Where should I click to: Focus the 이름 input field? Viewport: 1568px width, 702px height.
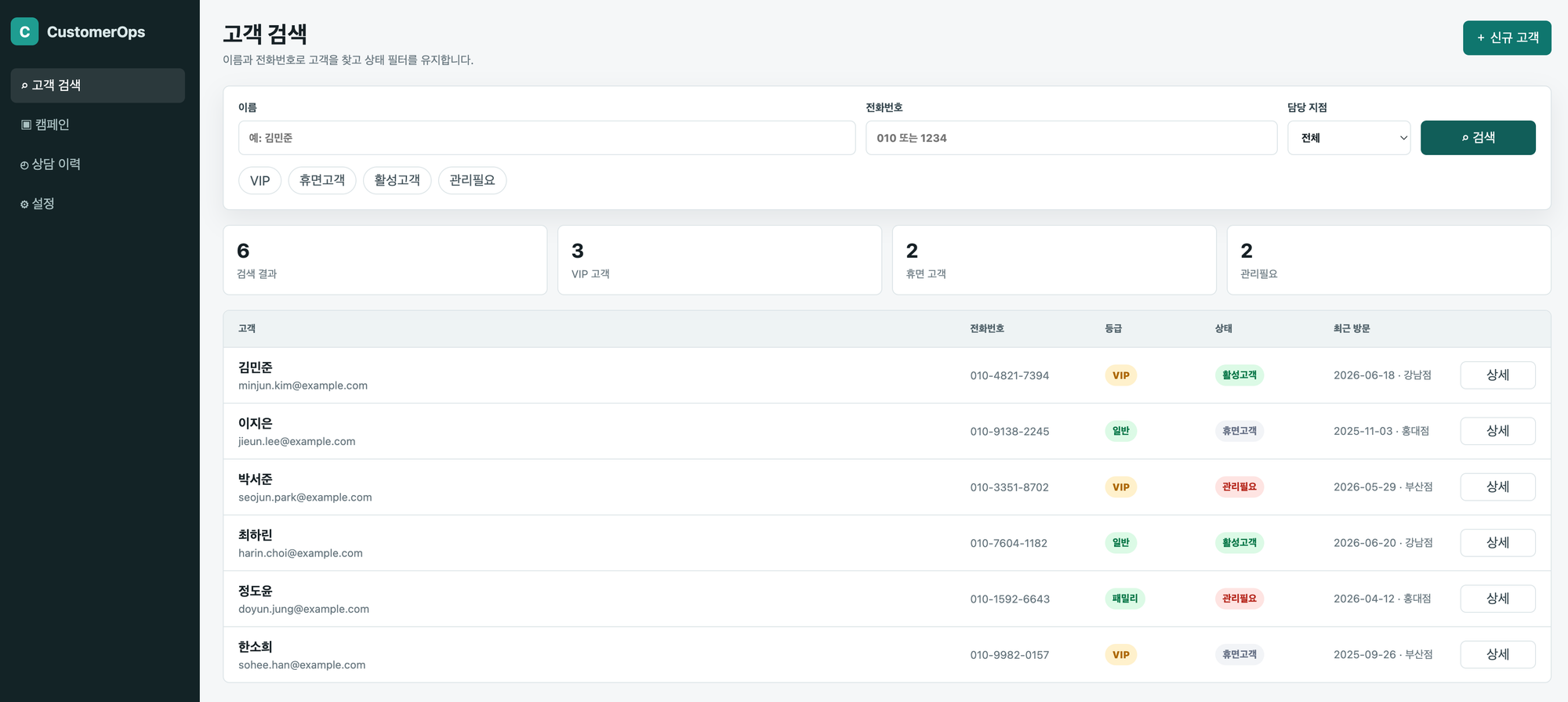pyautogui.click(x=546, y=138)
